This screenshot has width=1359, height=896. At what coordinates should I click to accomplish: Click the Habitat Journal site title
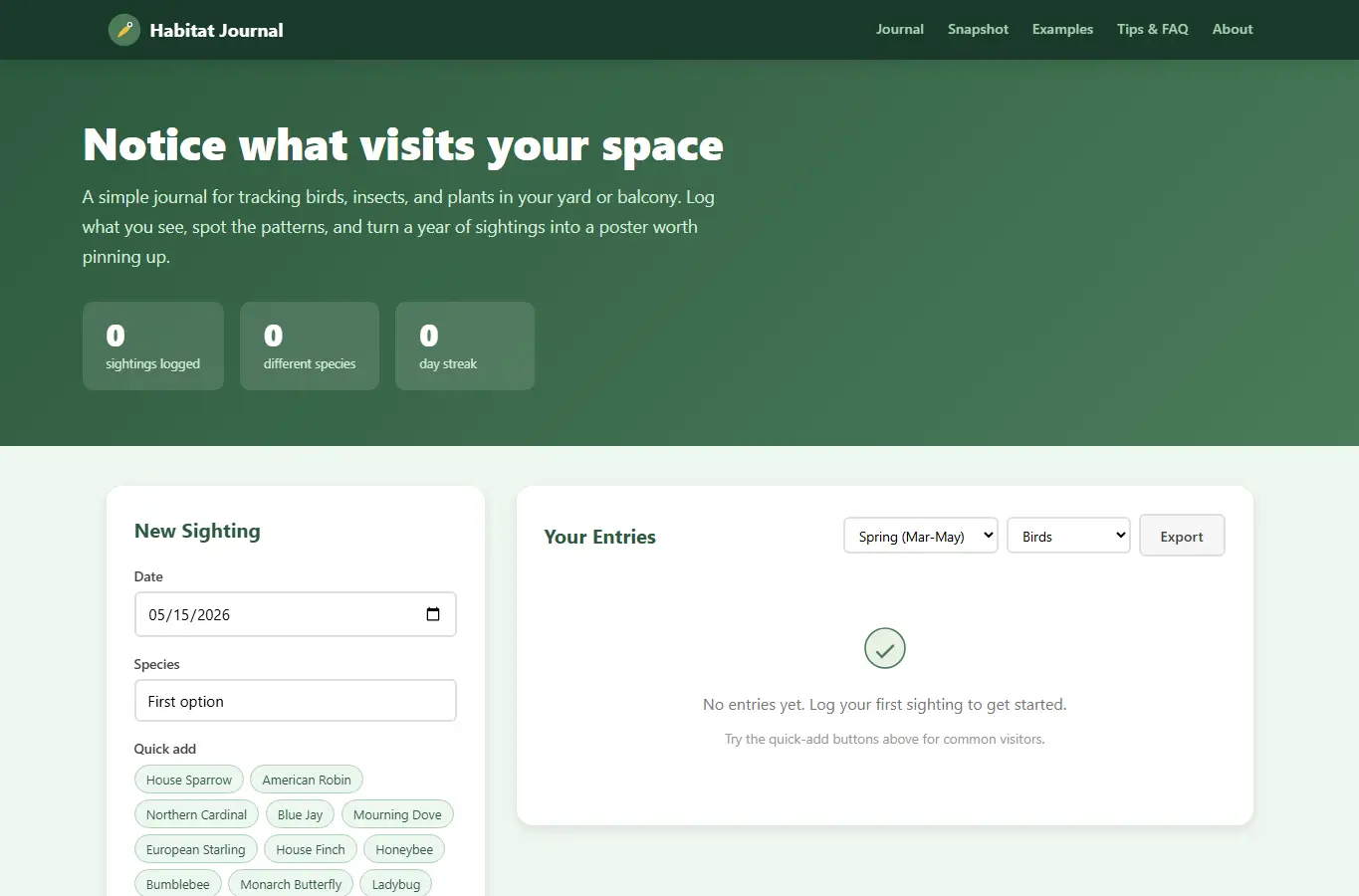tap(216, 30)
